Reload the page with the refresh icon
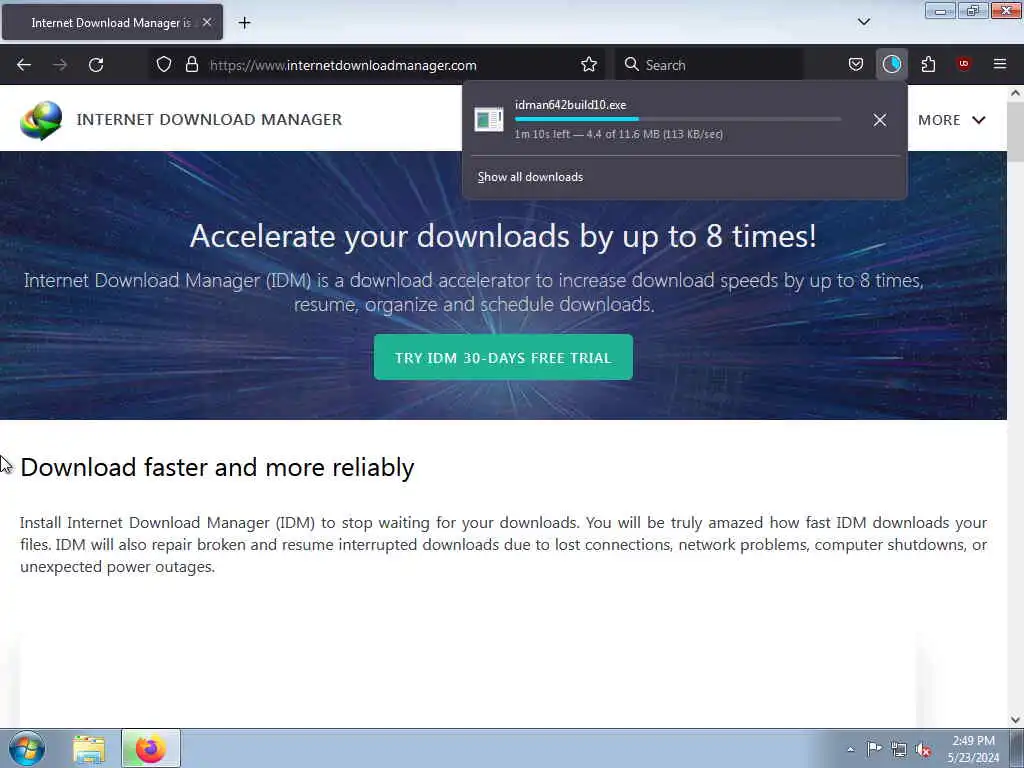Screen dimensions: 1024x768 (x=96, y=65)
